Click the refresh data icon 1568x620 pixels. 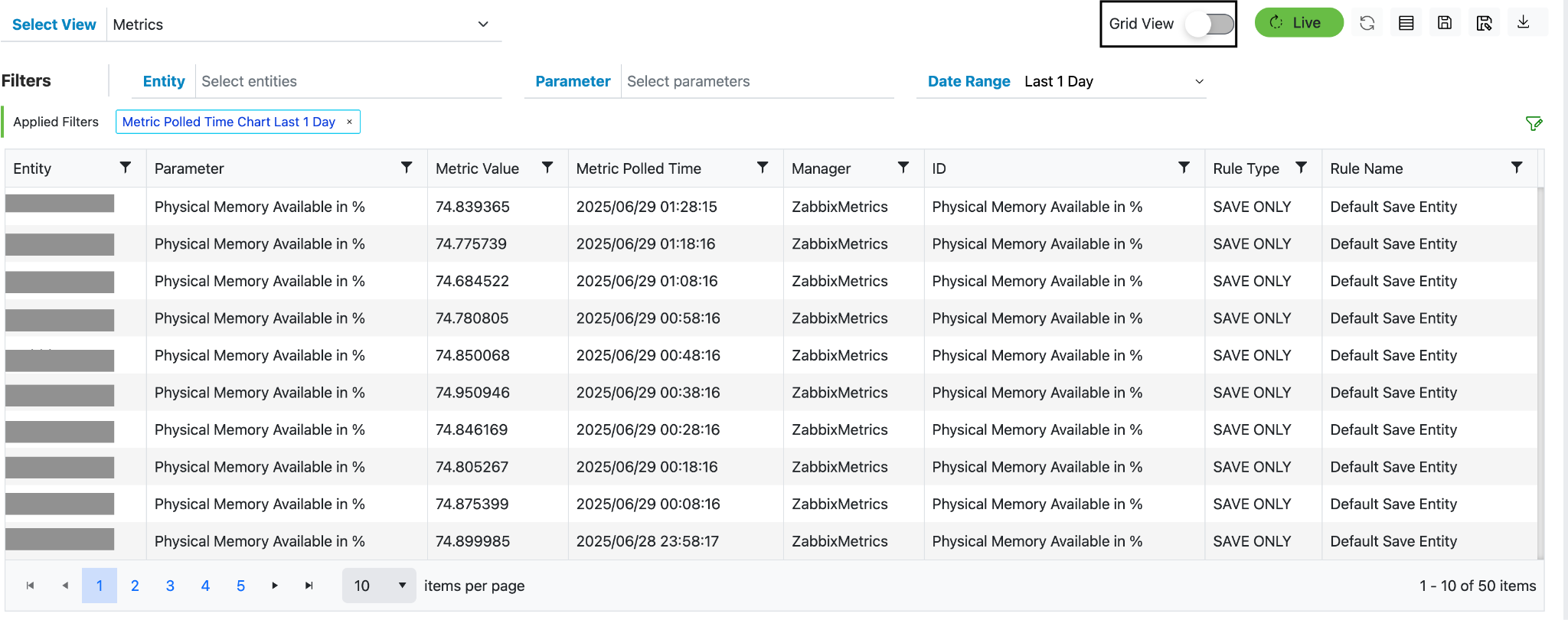(x=1367, y=23)
